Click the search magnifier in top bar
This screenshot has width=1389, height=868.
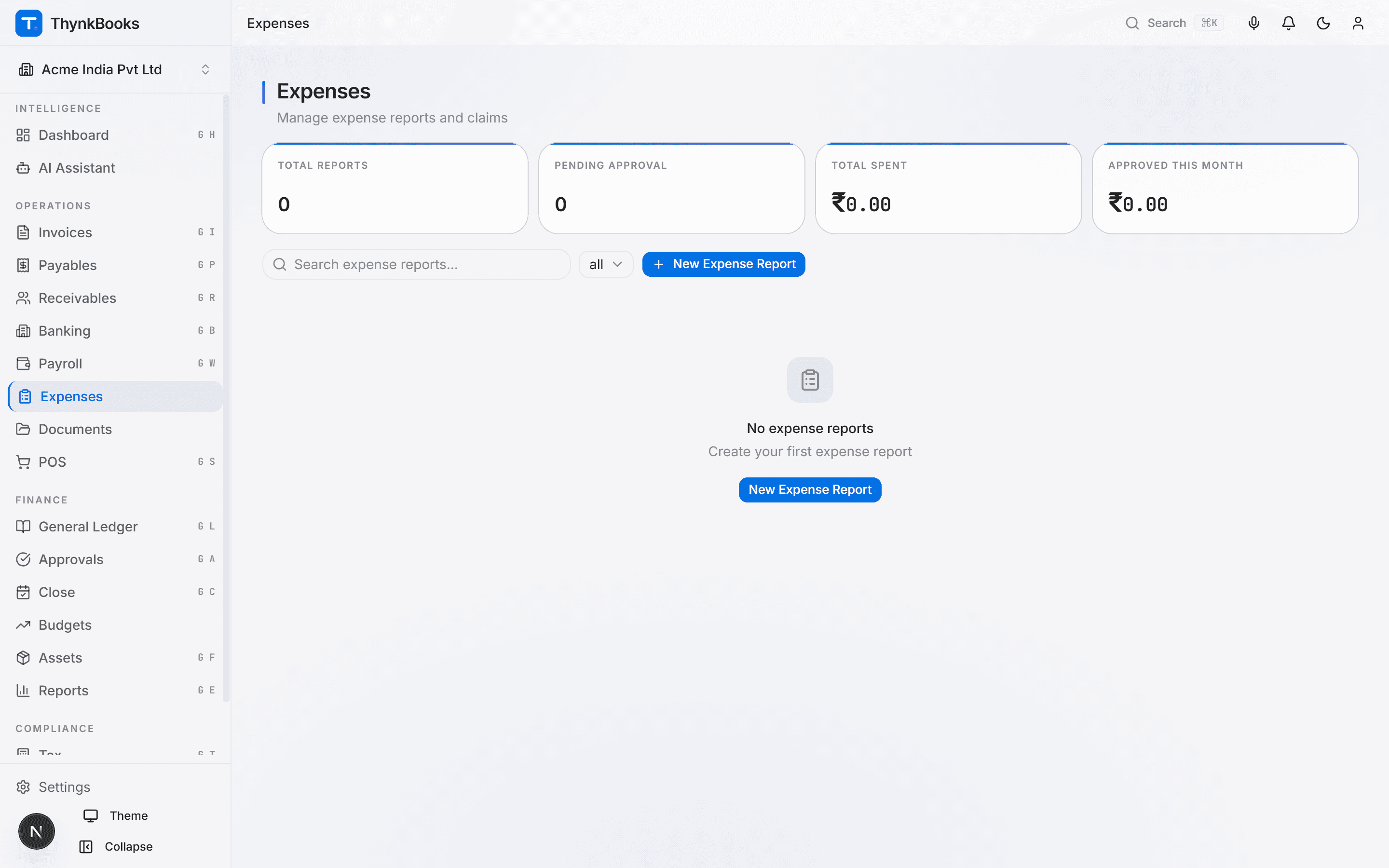click(x=1132, y=23)
